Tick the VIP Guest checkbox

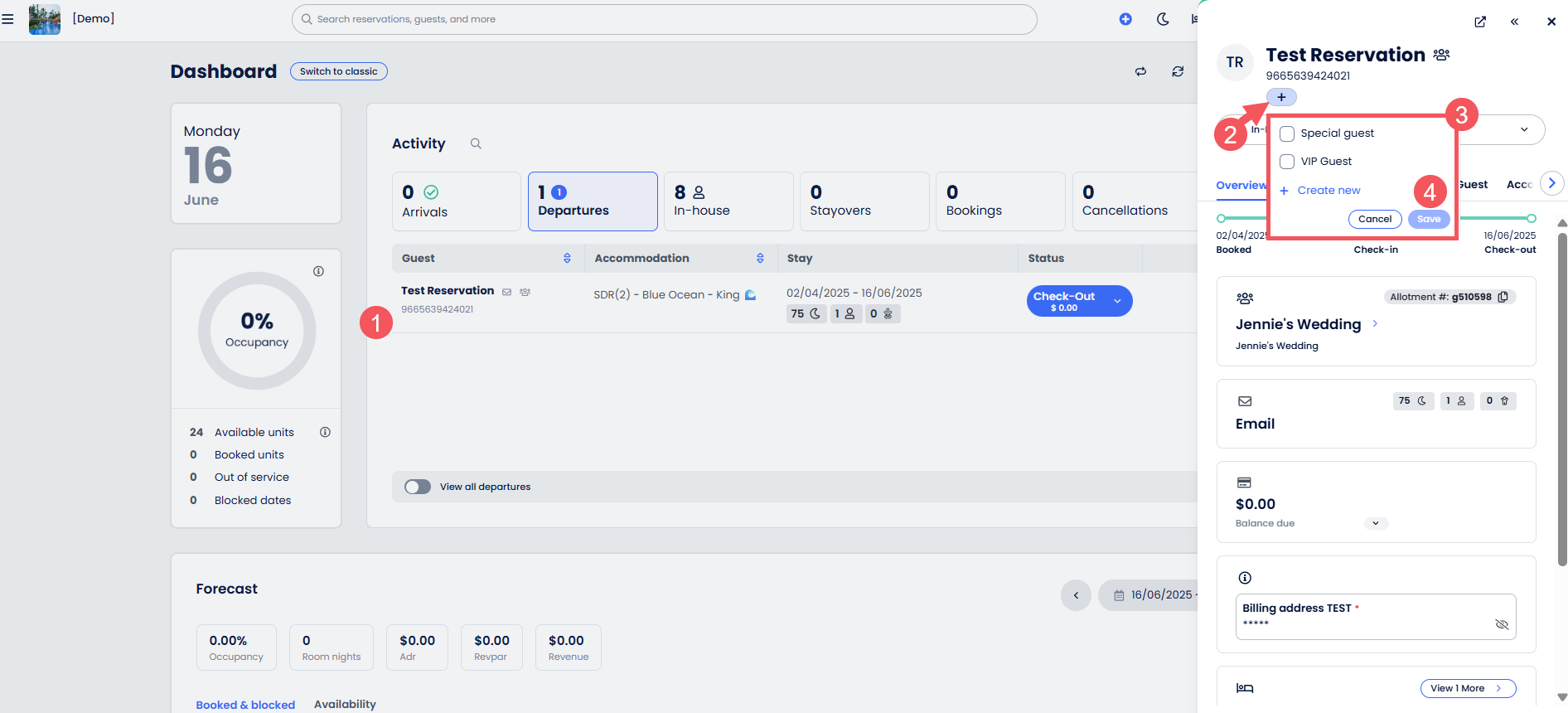[1287, 162]
